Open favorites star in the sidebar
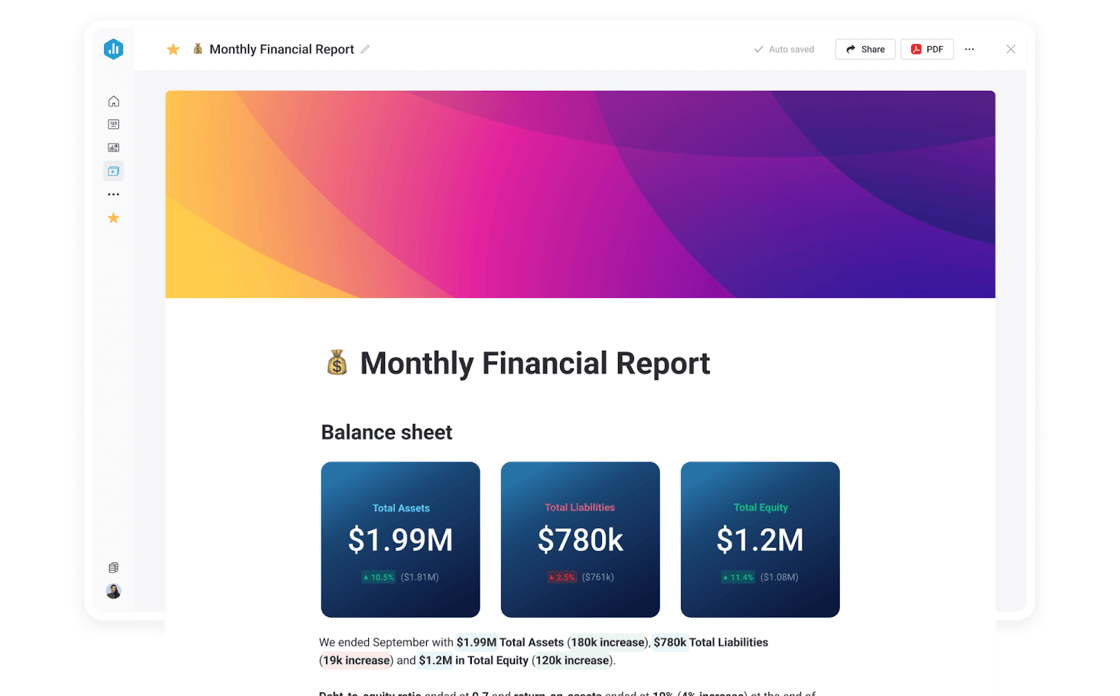This screenshot has height=696, width=1120. click(x=114, y=218)
